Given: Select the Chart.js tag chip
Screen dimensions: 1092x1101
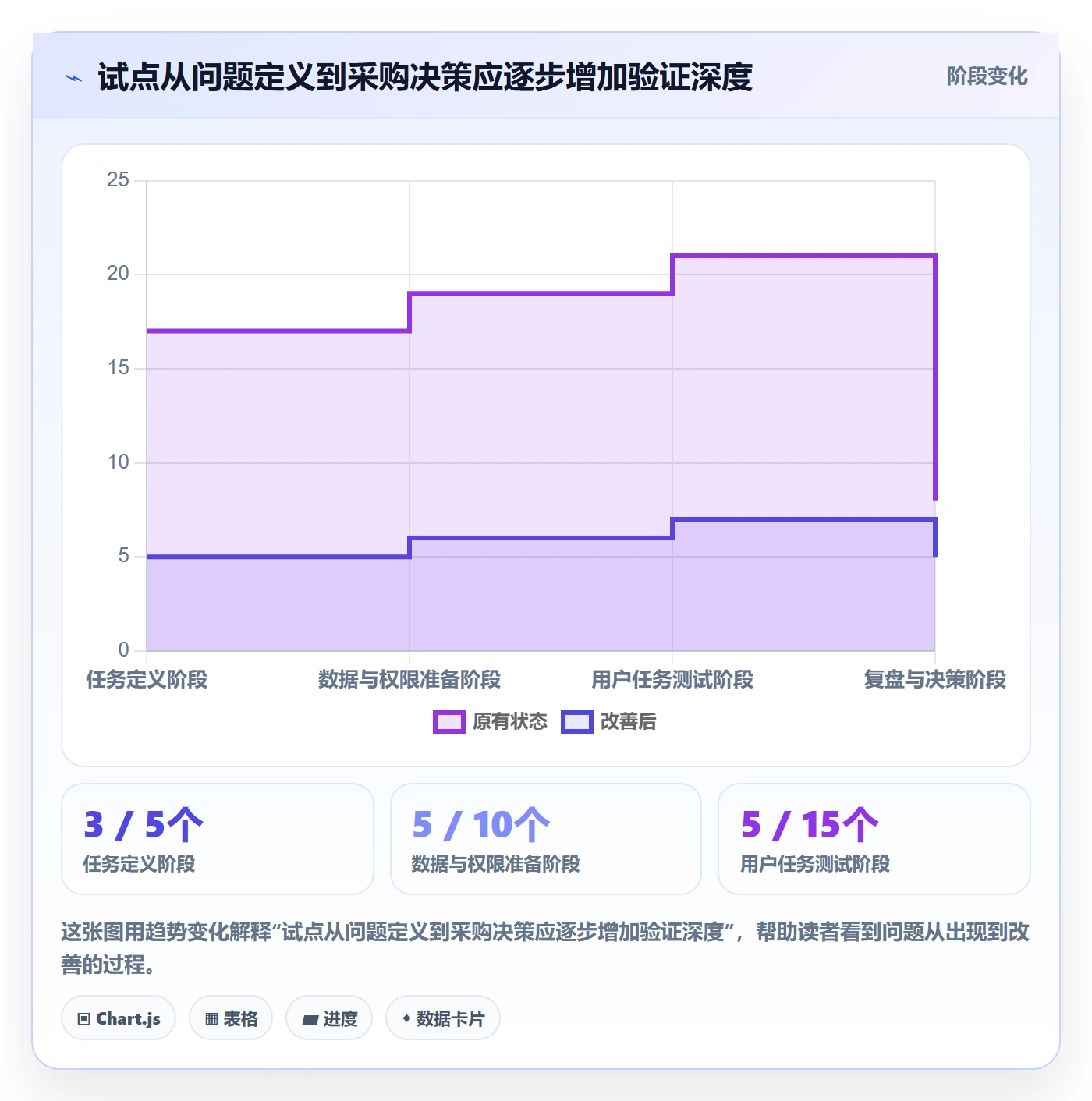Looking at the screenshot, I should coord(119,1018).
